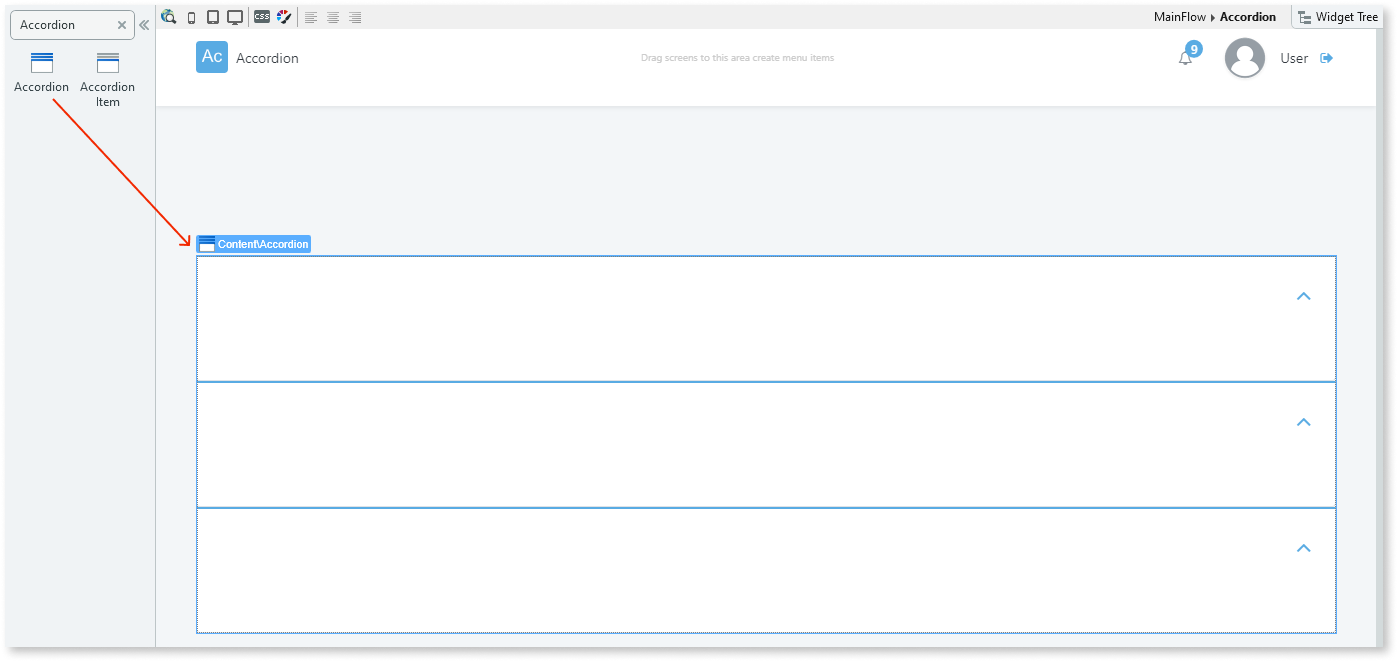Select the Accordion widget in toolbox
This screenshot has width=1398, height=662.
[x=41, y=73]
